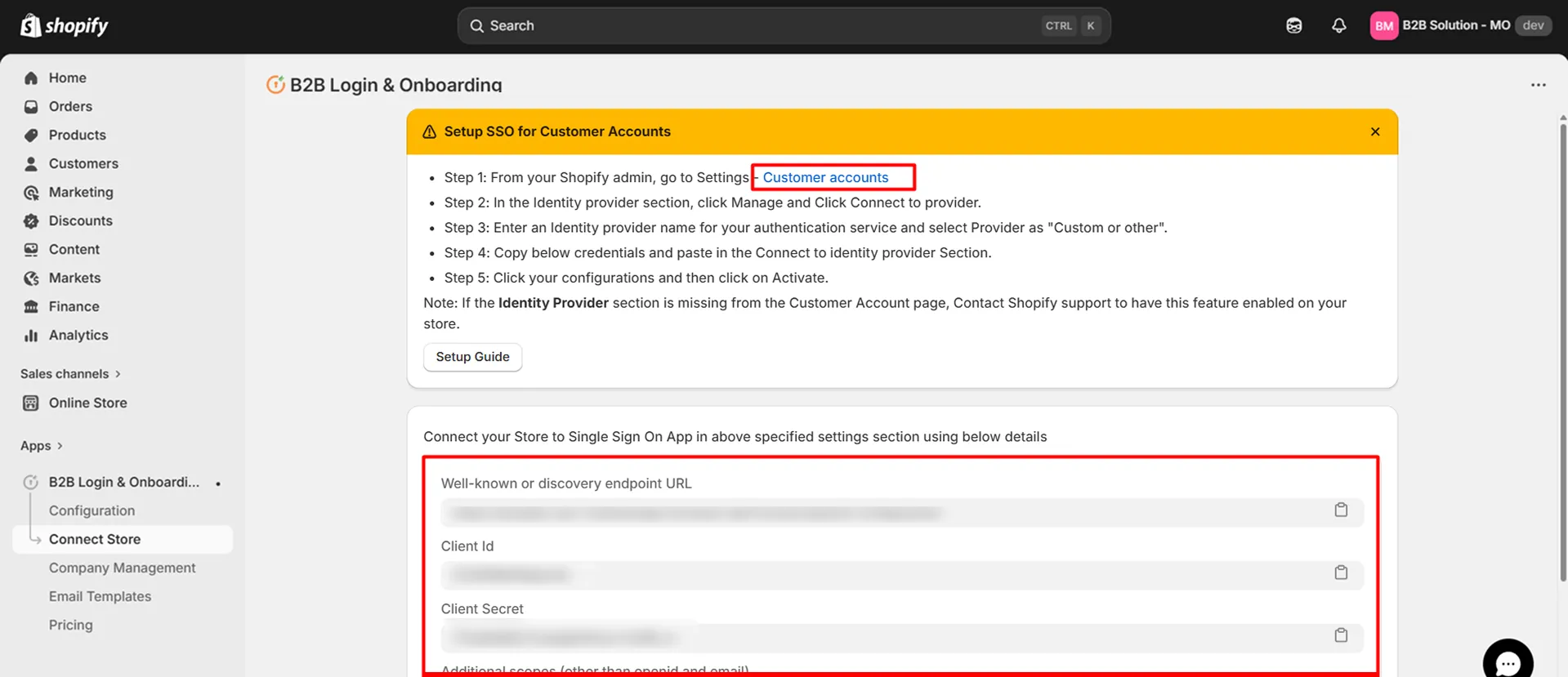
Task: Click the pin dot beside B2B Login app
Action: (218, 483)
